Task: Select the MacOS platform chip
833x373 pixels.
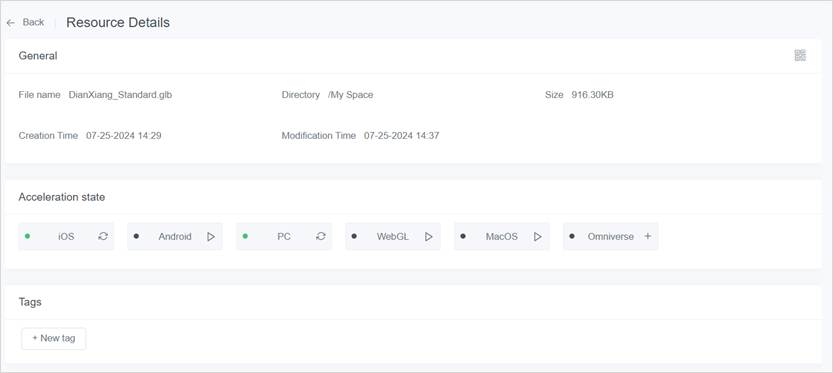Action: (x=502, y=236)
